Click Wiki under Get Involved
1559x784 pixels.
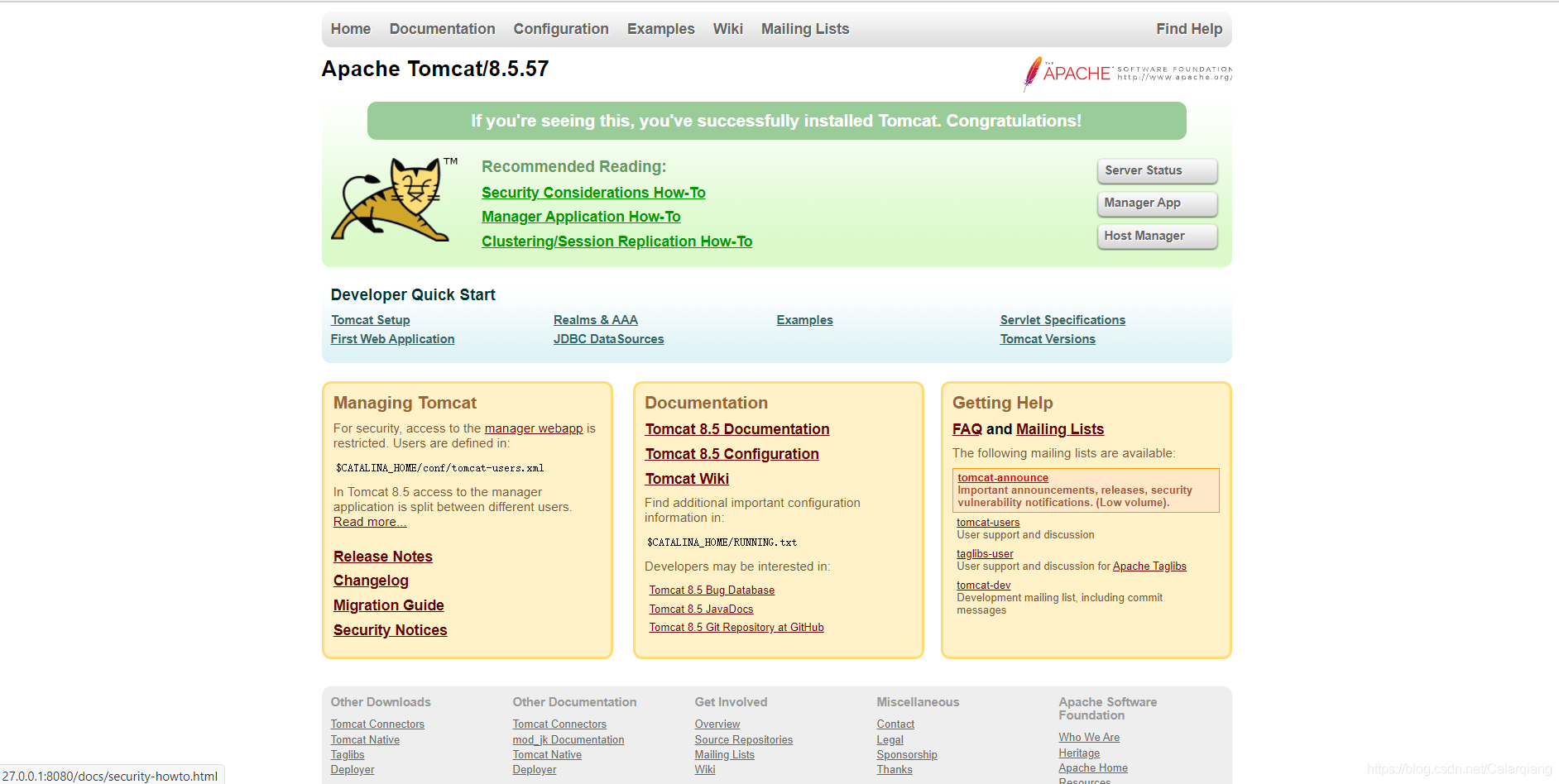click(x=705, y=770)
